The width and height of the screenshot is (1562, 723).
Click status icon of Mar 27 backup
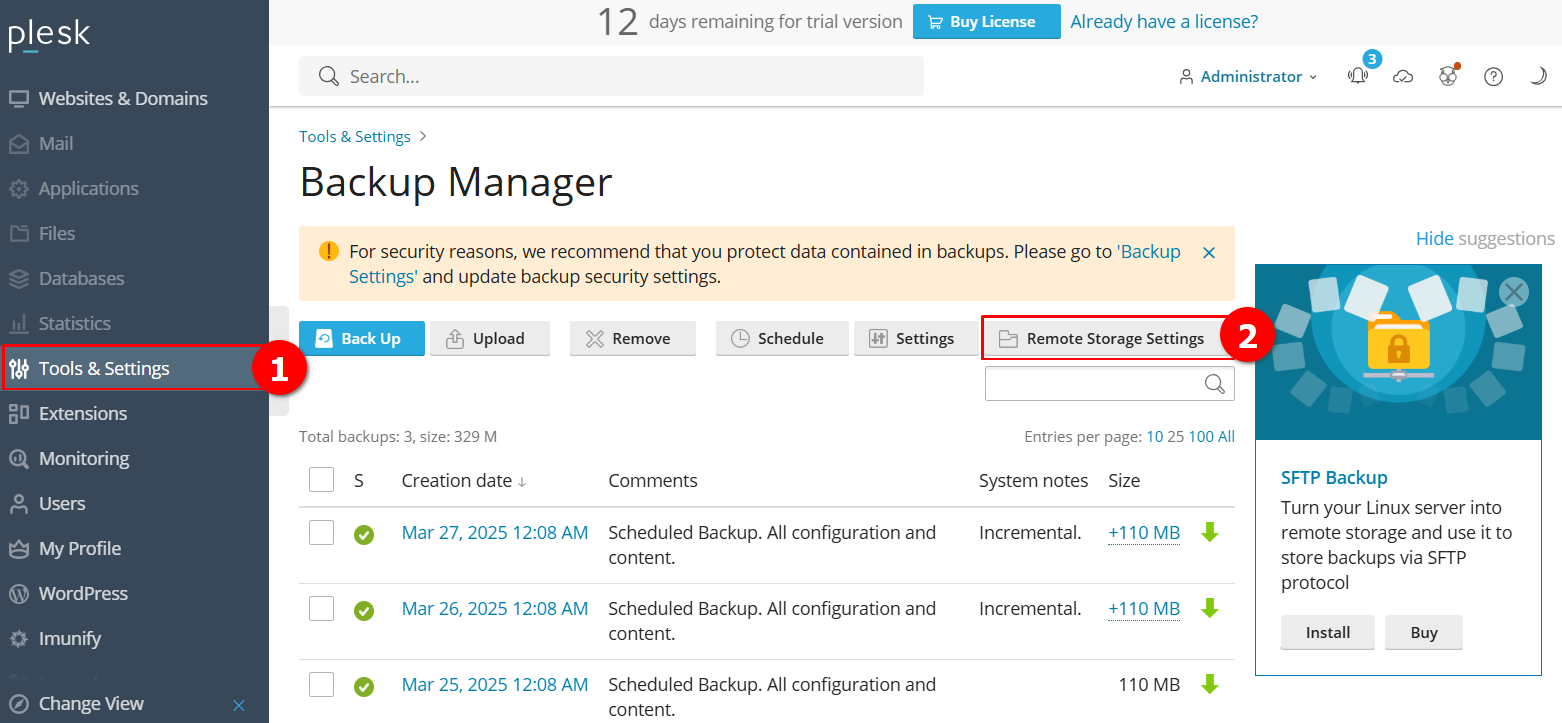(364, 535)
